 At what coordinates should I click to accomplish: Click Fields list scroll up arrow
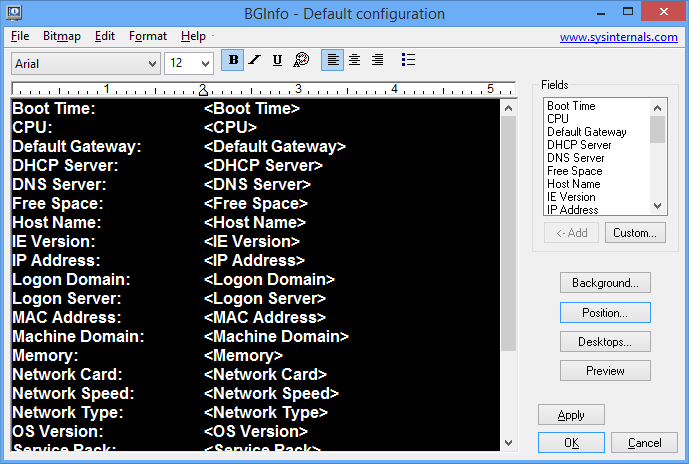pos(657,108)
